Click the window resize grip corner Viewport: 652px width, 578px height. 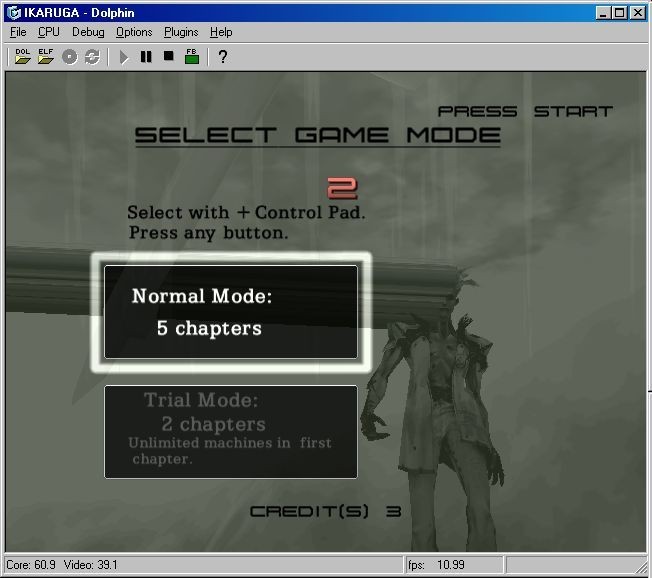tap(642, 567)
